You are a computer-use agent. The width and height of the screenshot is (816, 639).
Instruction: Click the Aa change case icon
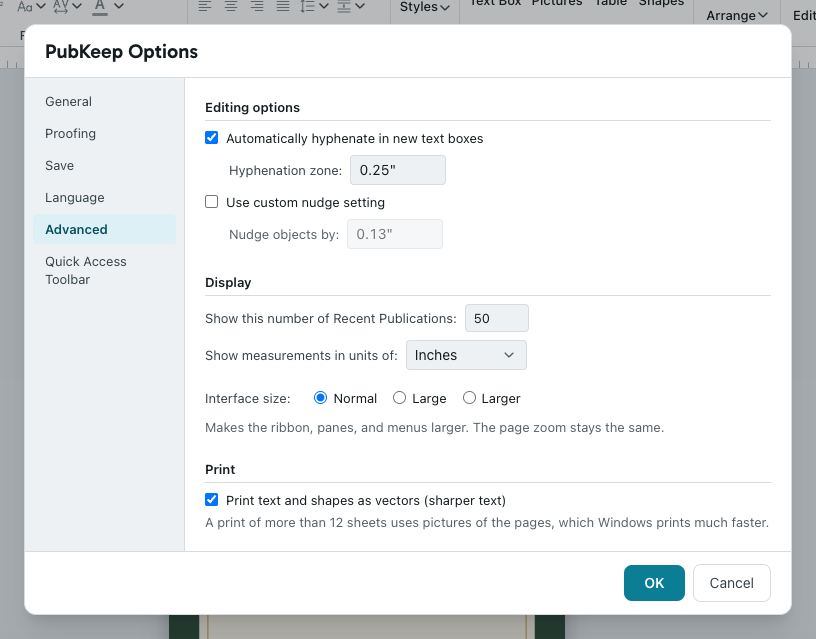coord(24,6)
